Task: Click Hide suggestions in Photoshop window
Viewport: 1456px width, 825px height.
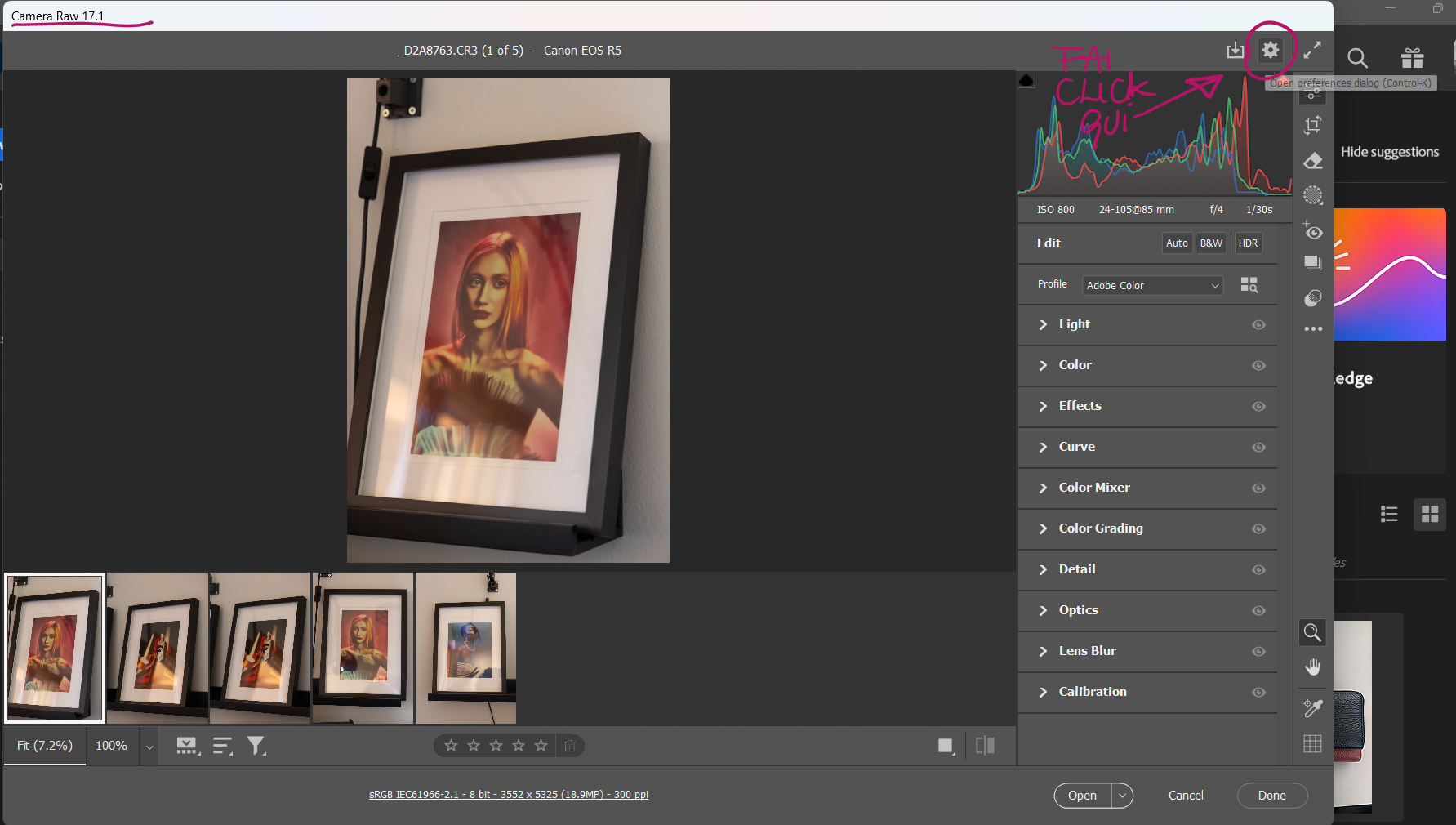Action: [1390, 152]
